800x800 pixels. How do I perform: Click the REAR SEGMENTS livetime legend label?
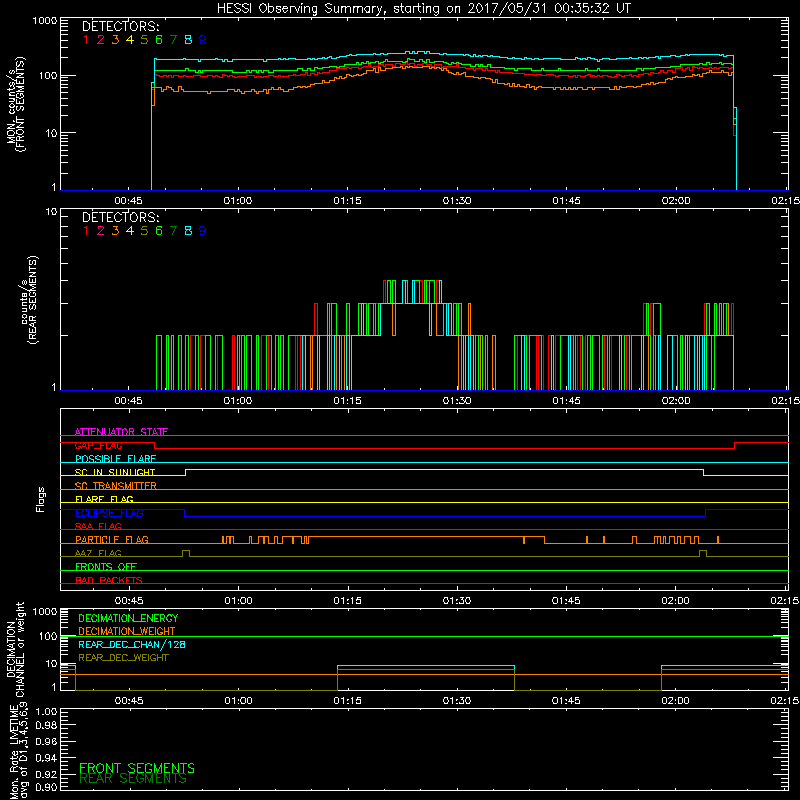point(133,779)
